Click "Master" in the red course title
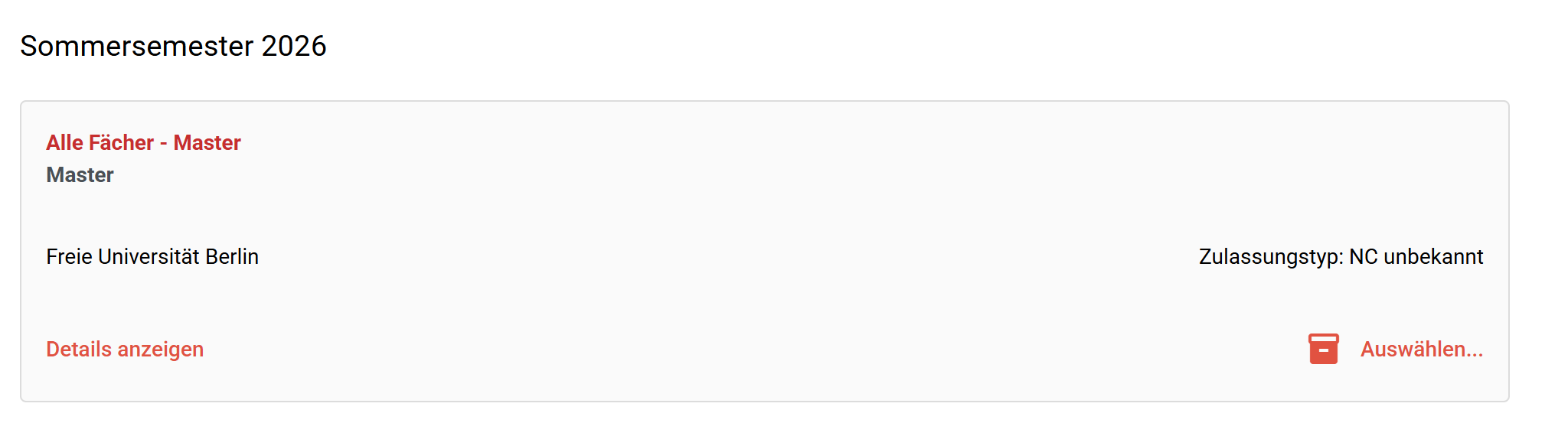The height and width of the screenshot is (436, 1568). 207,143
